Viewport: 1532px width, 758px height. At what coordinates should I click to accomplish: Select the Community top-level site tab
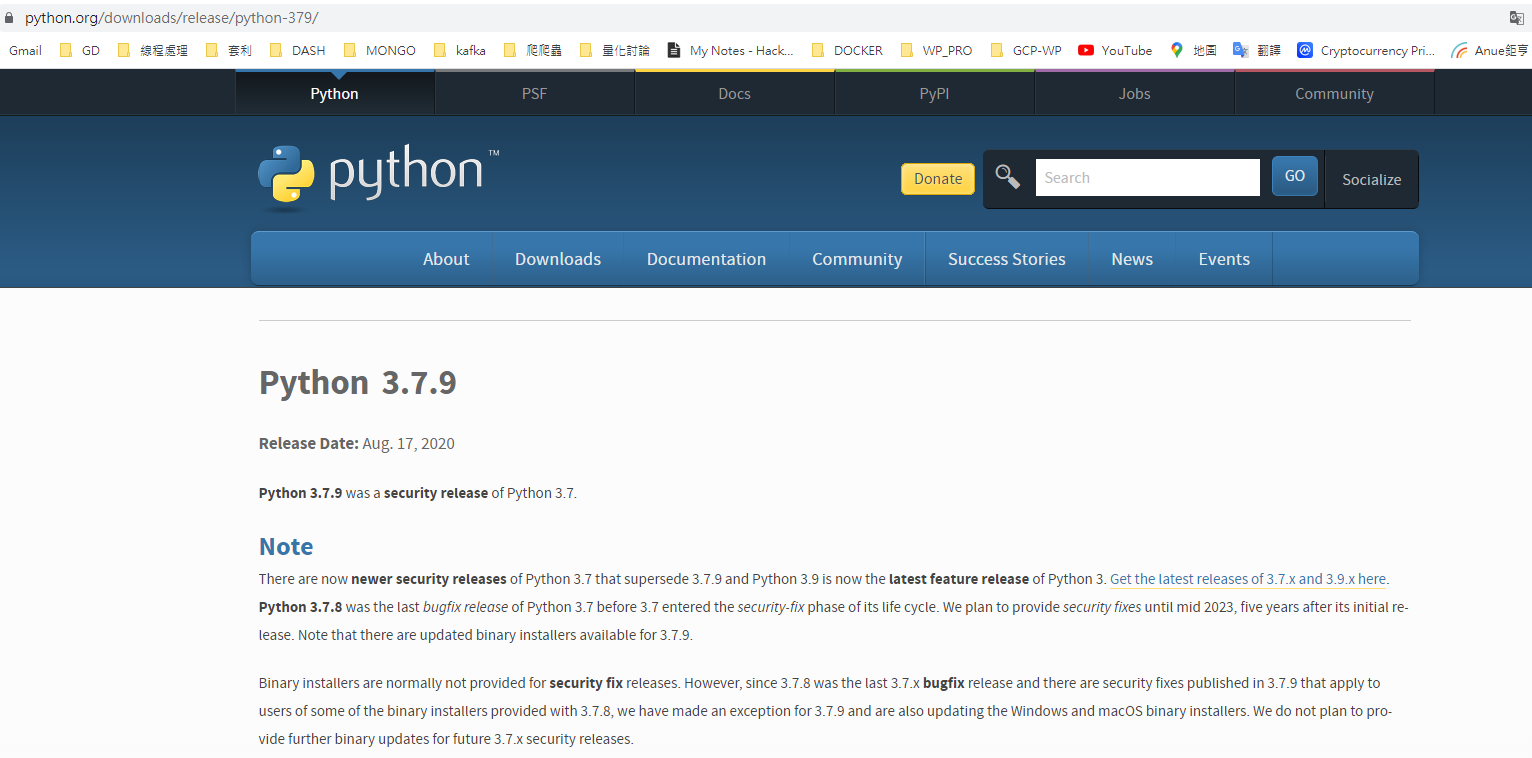[x=1334, y=93]
